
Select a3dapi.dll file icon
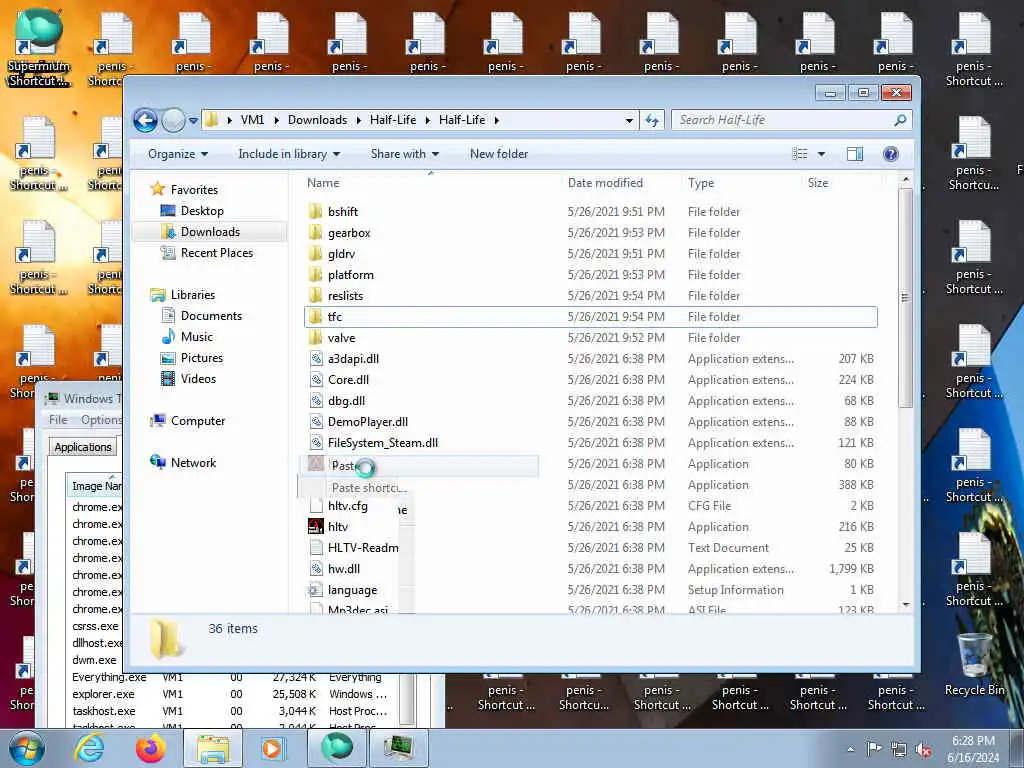click(x=316, y=359)
